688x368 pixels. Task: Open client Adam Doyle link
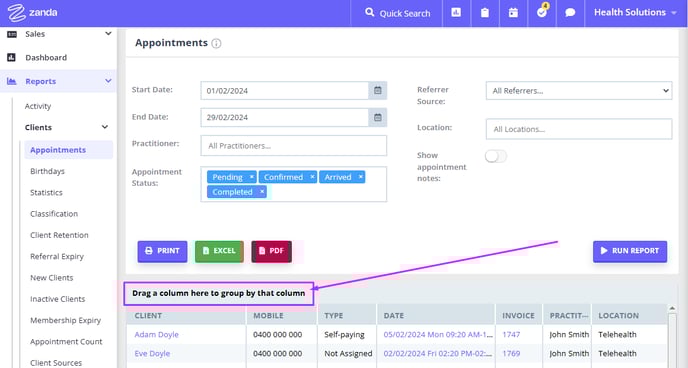157,335
